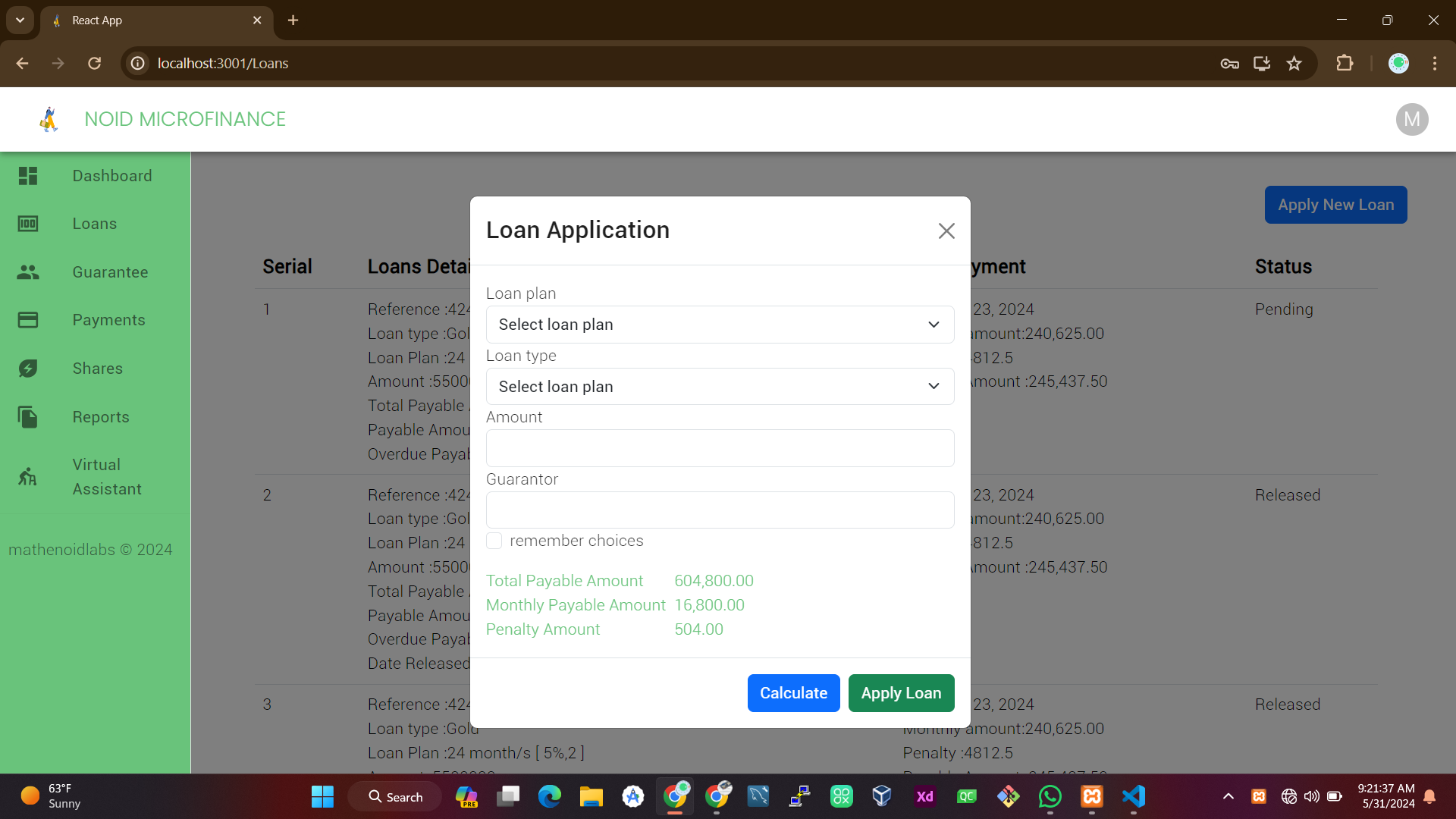Check the remember choices checkbox
Screen dimensions: 1456x819
[x=494, y=541]
